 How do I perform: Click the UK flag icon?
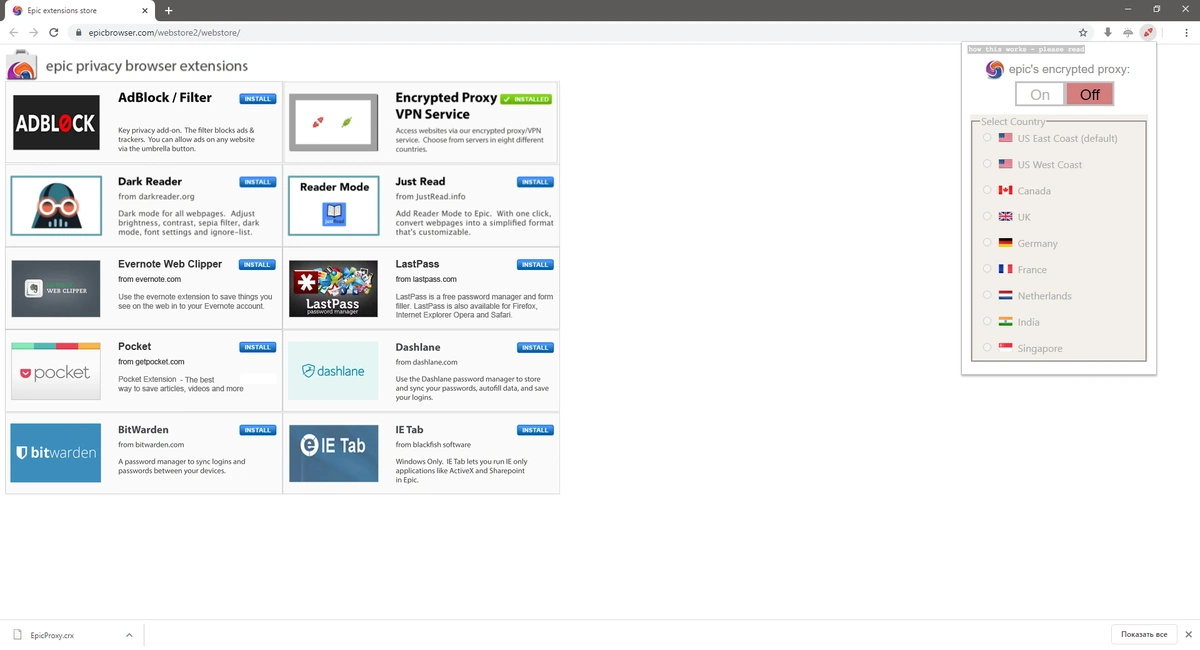click(1006, 217)
